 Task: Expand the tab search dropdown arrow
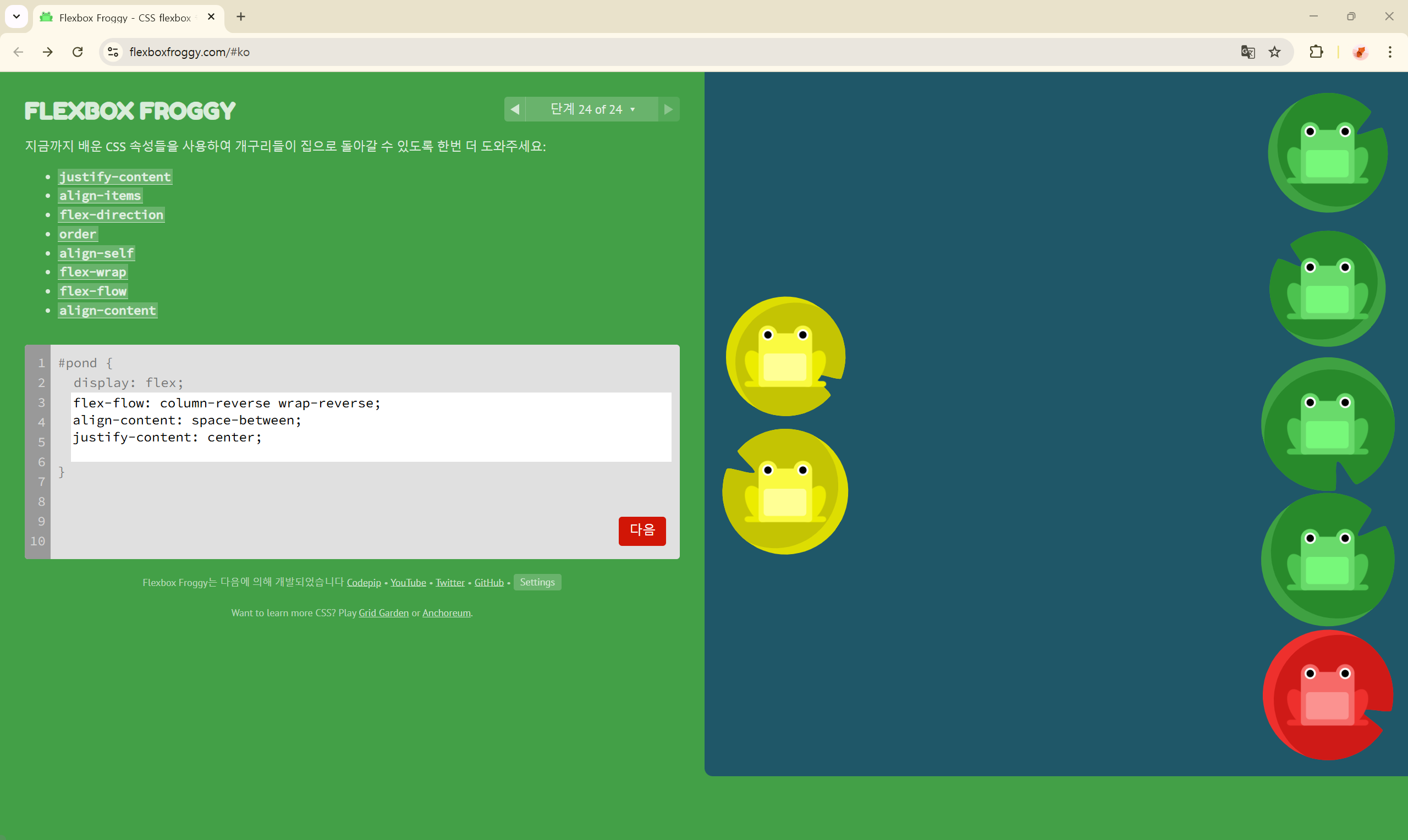click(16, 16)
